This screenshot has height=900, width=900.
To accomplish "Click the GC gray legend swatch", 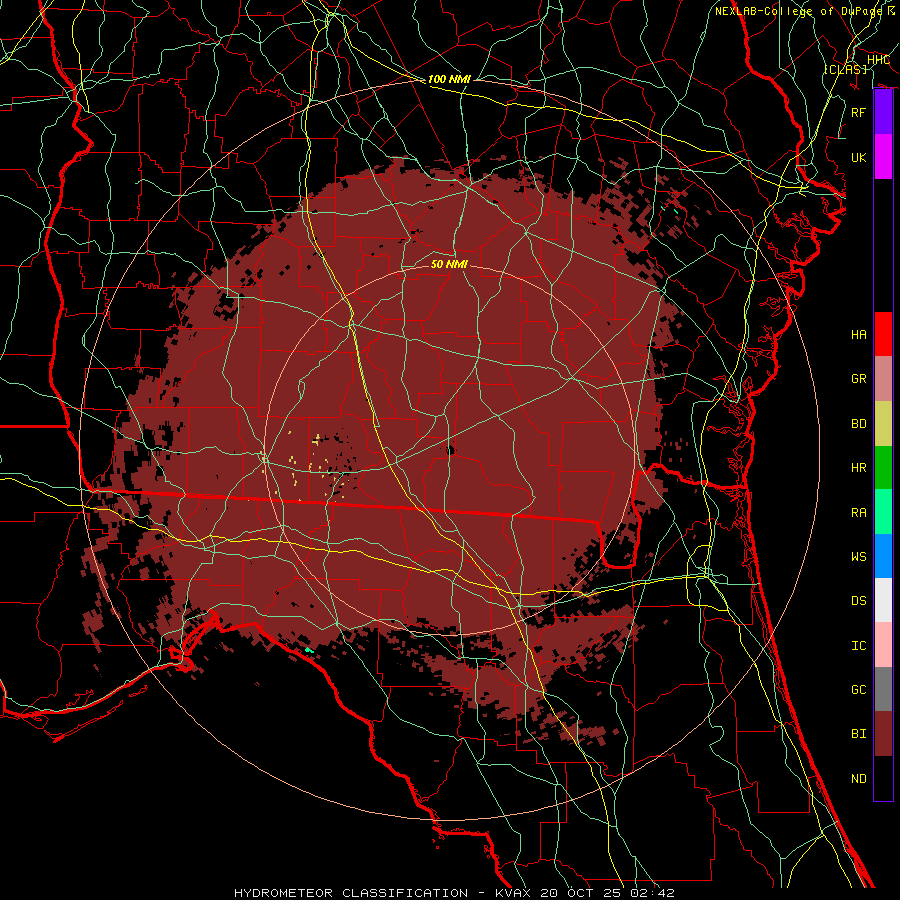I will click(x=883, y=689).
